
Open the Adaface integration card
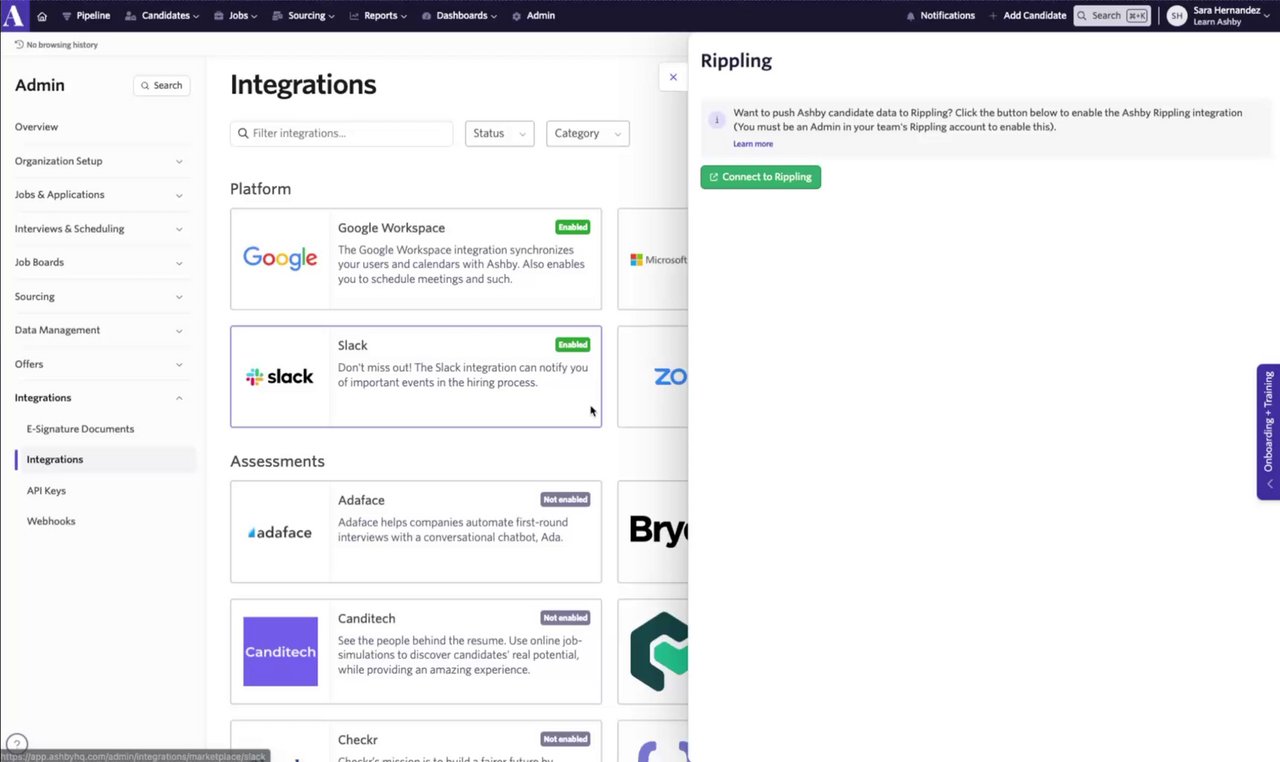[x=416, y=531]
